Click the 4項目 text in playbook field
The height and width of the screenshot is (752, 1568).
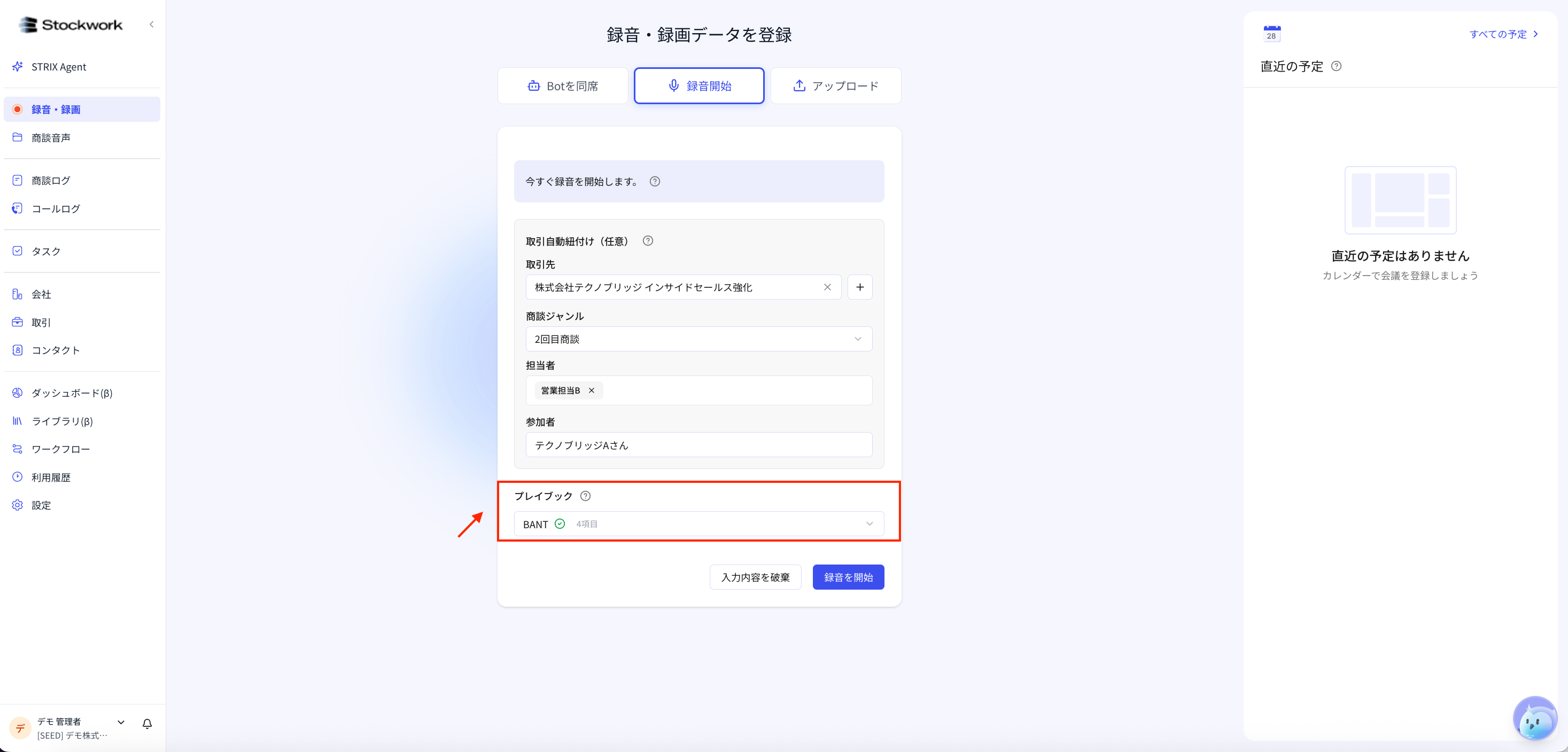coord(587,524)
